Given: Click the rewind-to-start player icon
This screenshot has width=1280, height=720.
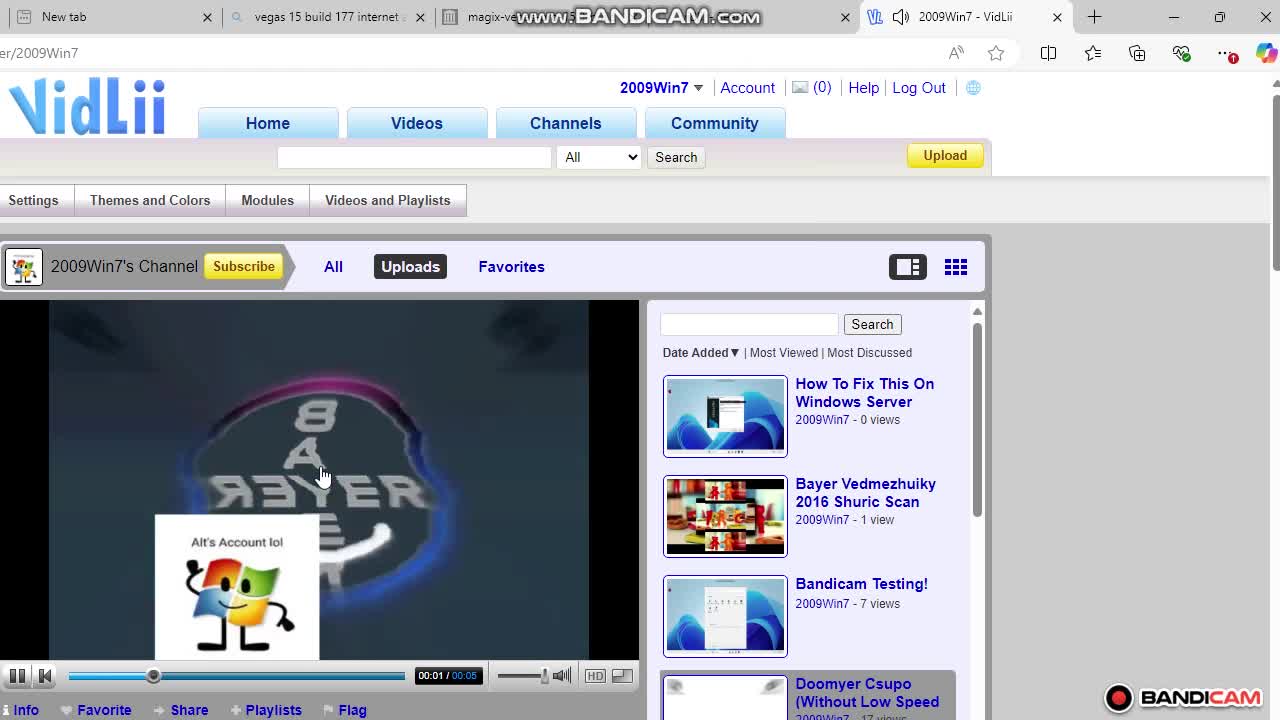Looking at the screenshot, I should point(45,675).
